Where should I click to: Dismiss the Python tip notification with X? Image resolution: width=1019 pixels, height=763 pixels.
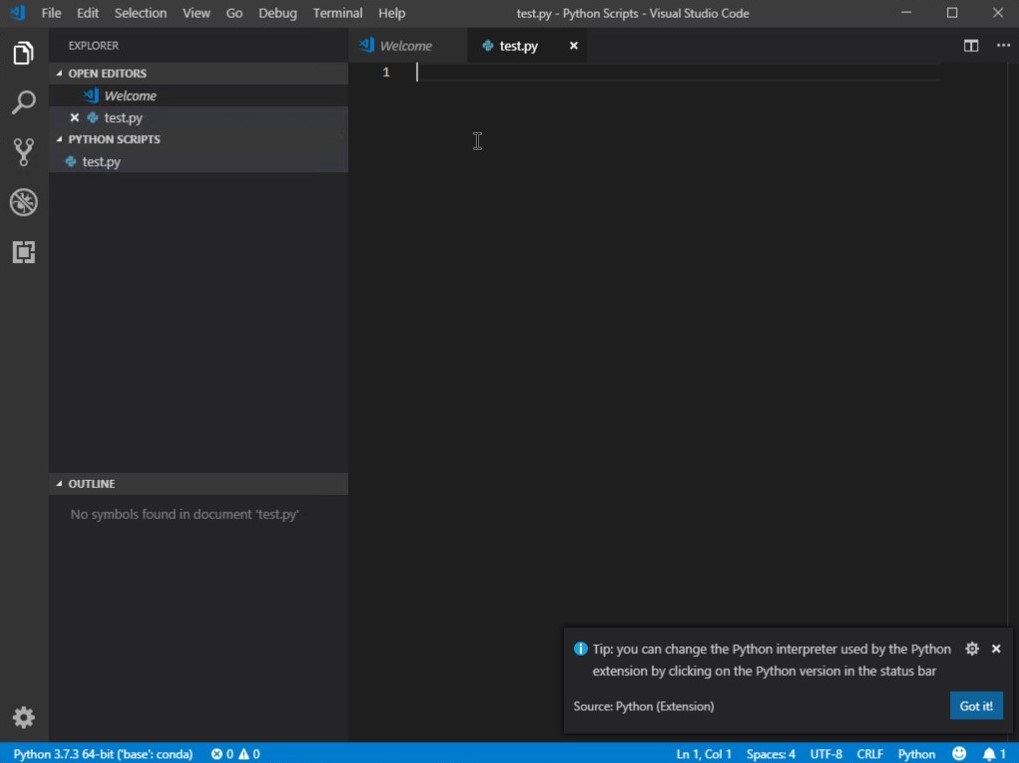996,649
